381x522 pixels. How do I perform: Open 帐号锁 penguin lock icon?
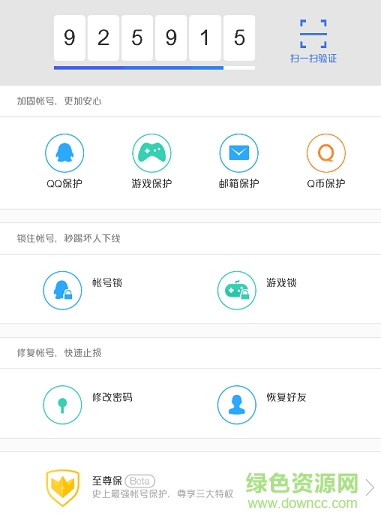(x=62, y=290)
